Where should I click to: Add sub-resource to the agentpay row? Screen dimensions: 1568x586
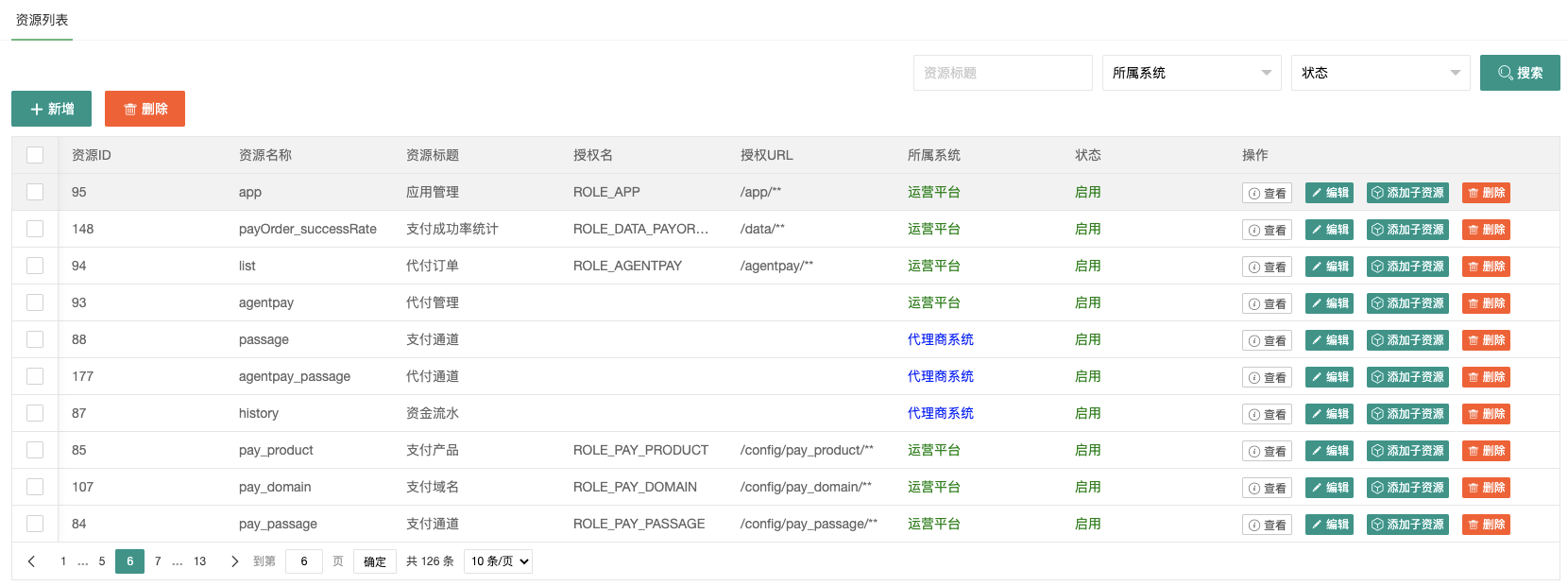[x=1406, y=303]
